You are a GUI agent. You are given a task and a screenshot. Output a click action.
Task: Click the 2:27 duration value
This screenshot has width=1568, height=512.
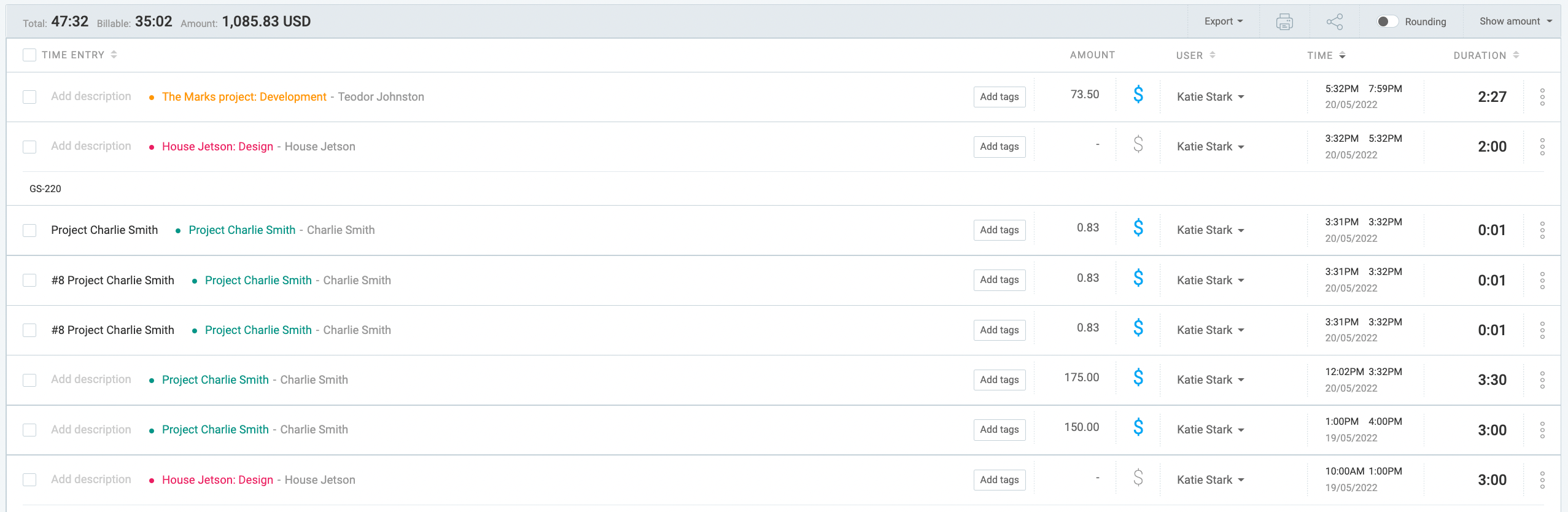[x=1492, y=97]
